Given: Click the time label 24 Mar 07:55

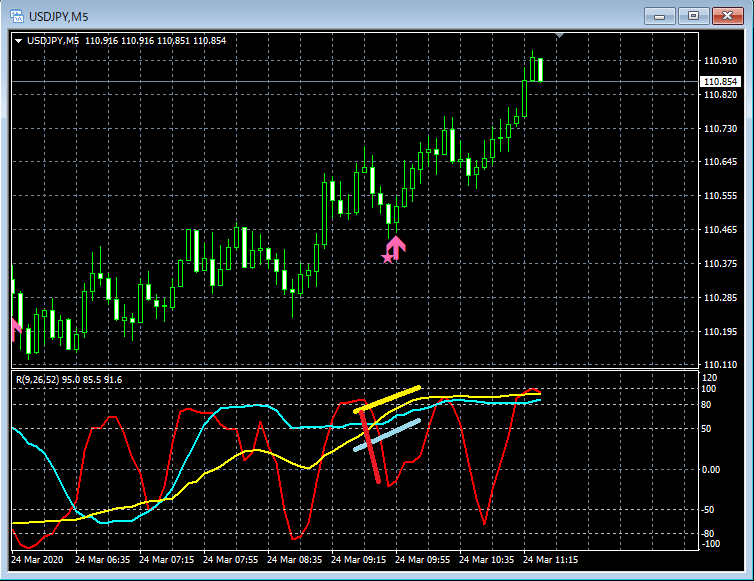Looking at the screenshot, I should [230, 560].
